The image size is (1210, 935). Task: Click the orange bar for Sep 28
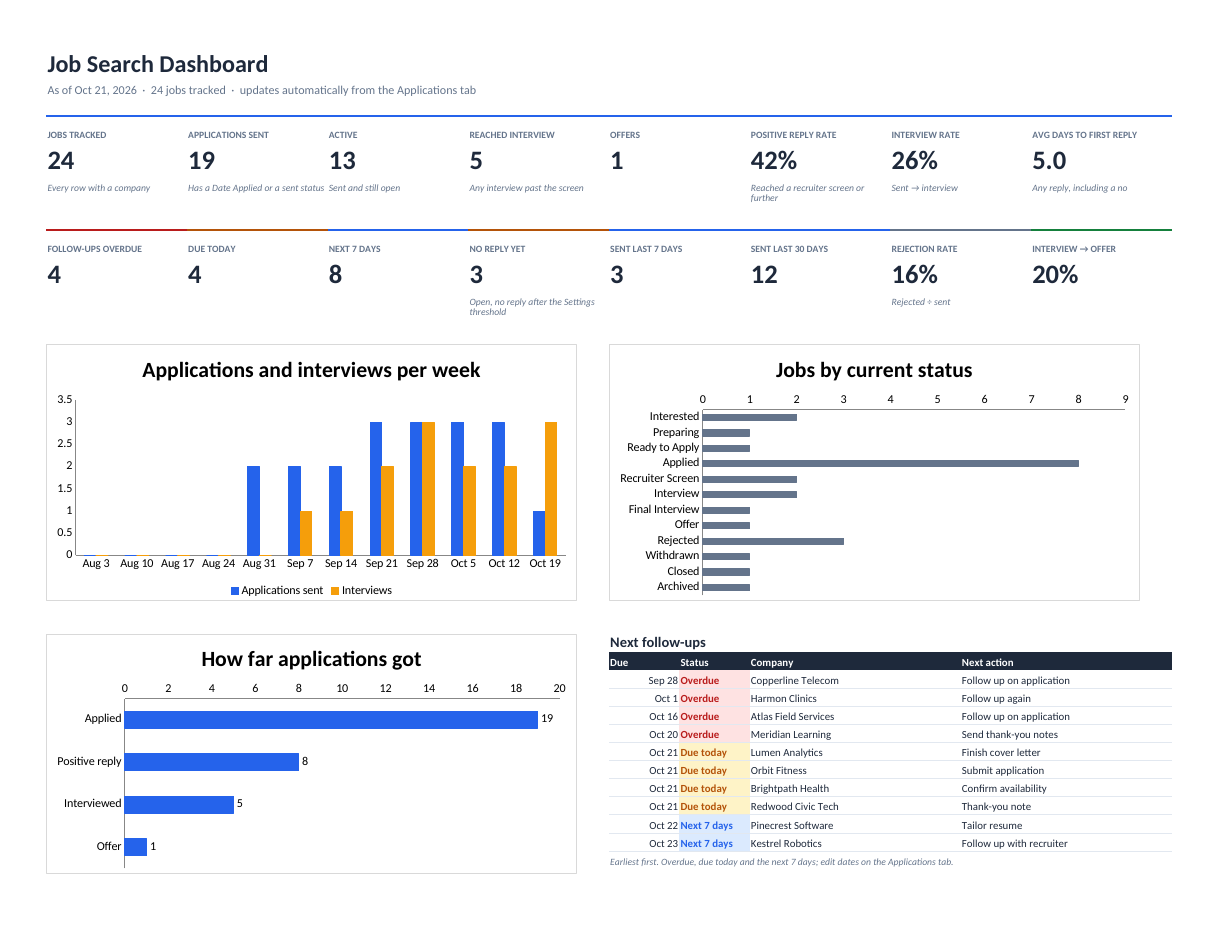point(428,488)
